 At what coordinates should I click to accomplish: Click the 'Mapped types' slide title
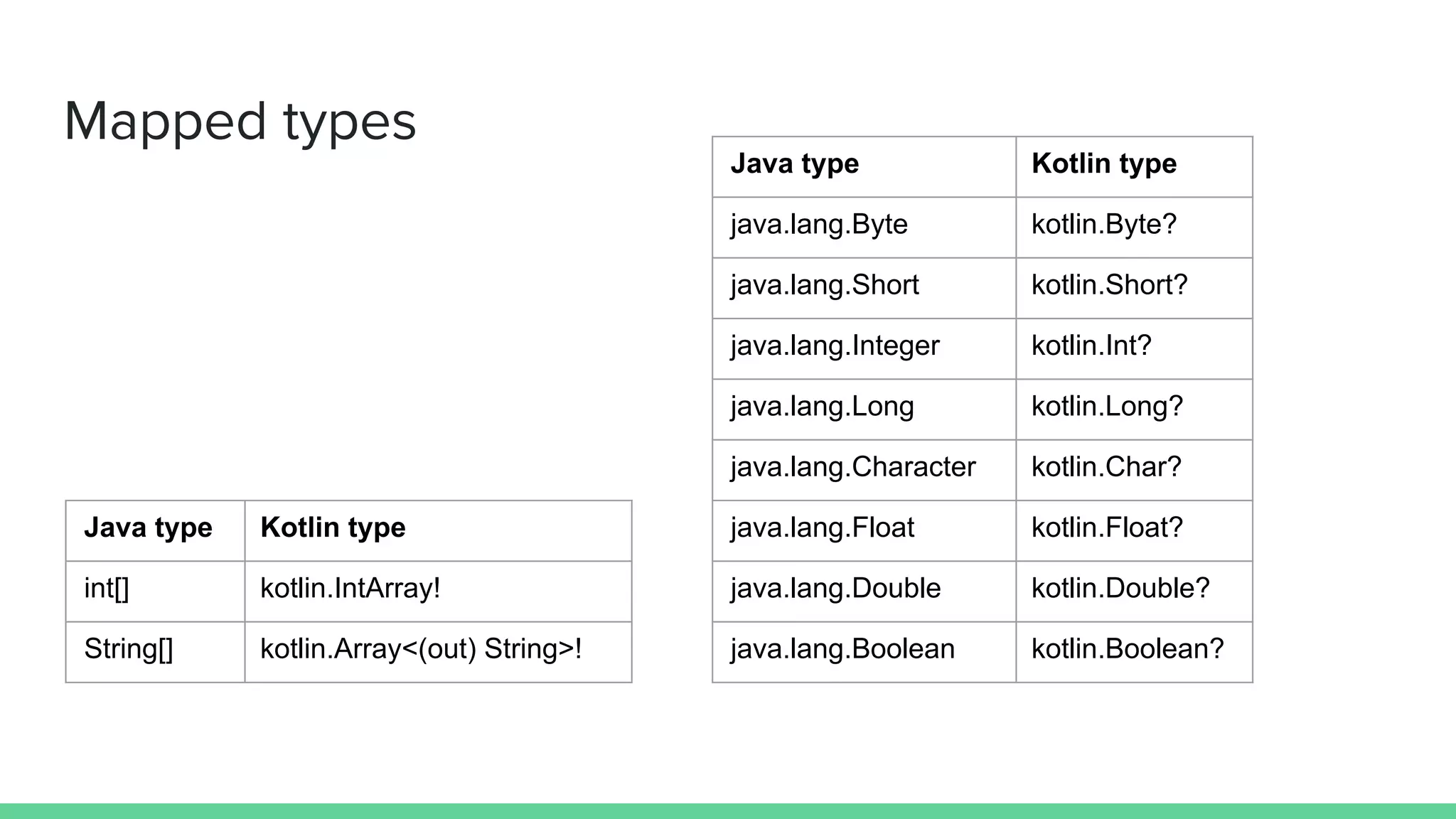point(240,122)
